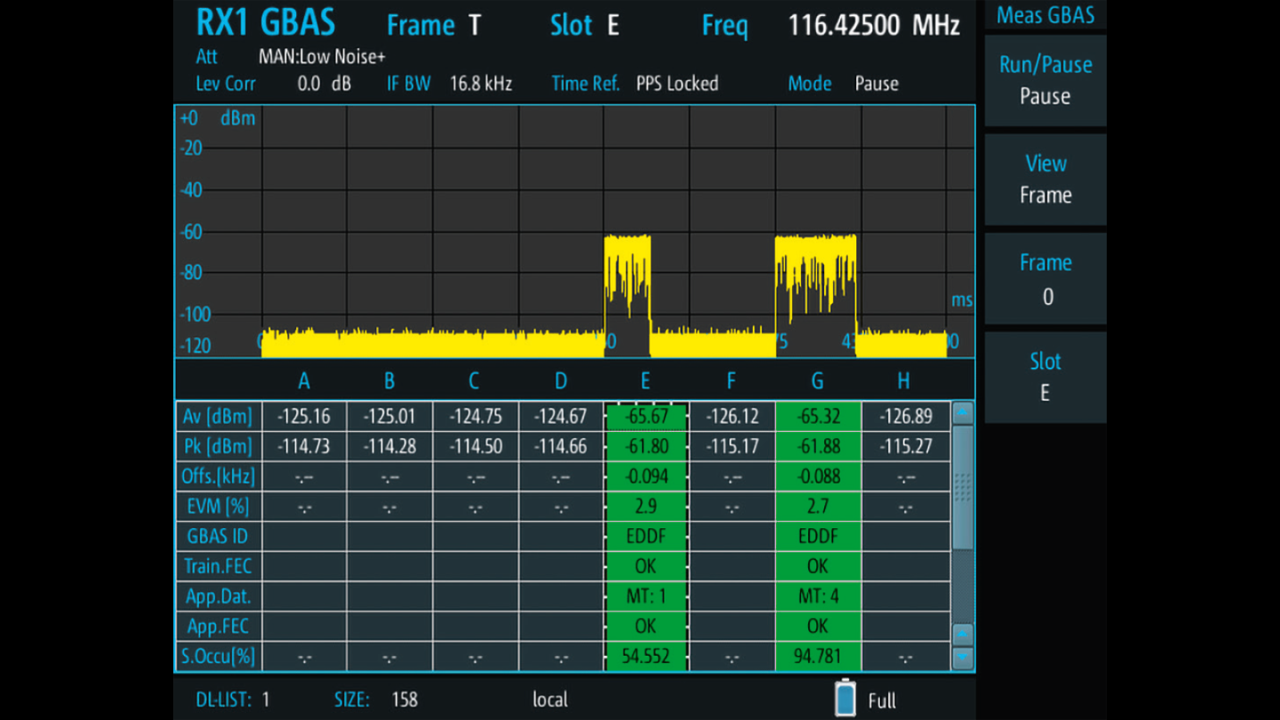Viewport: 1280px width, 720px height.
Task: Select the slot A column header
Action: click(304, 380)
